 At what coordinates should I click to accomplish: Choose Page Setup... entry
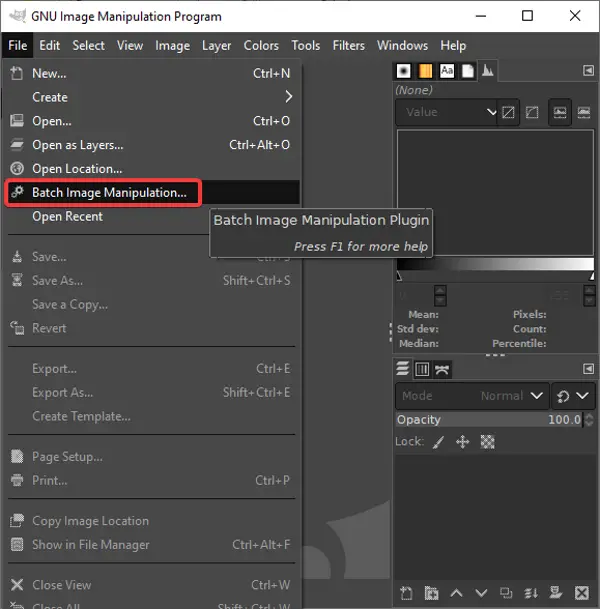[x=151, y=457]
